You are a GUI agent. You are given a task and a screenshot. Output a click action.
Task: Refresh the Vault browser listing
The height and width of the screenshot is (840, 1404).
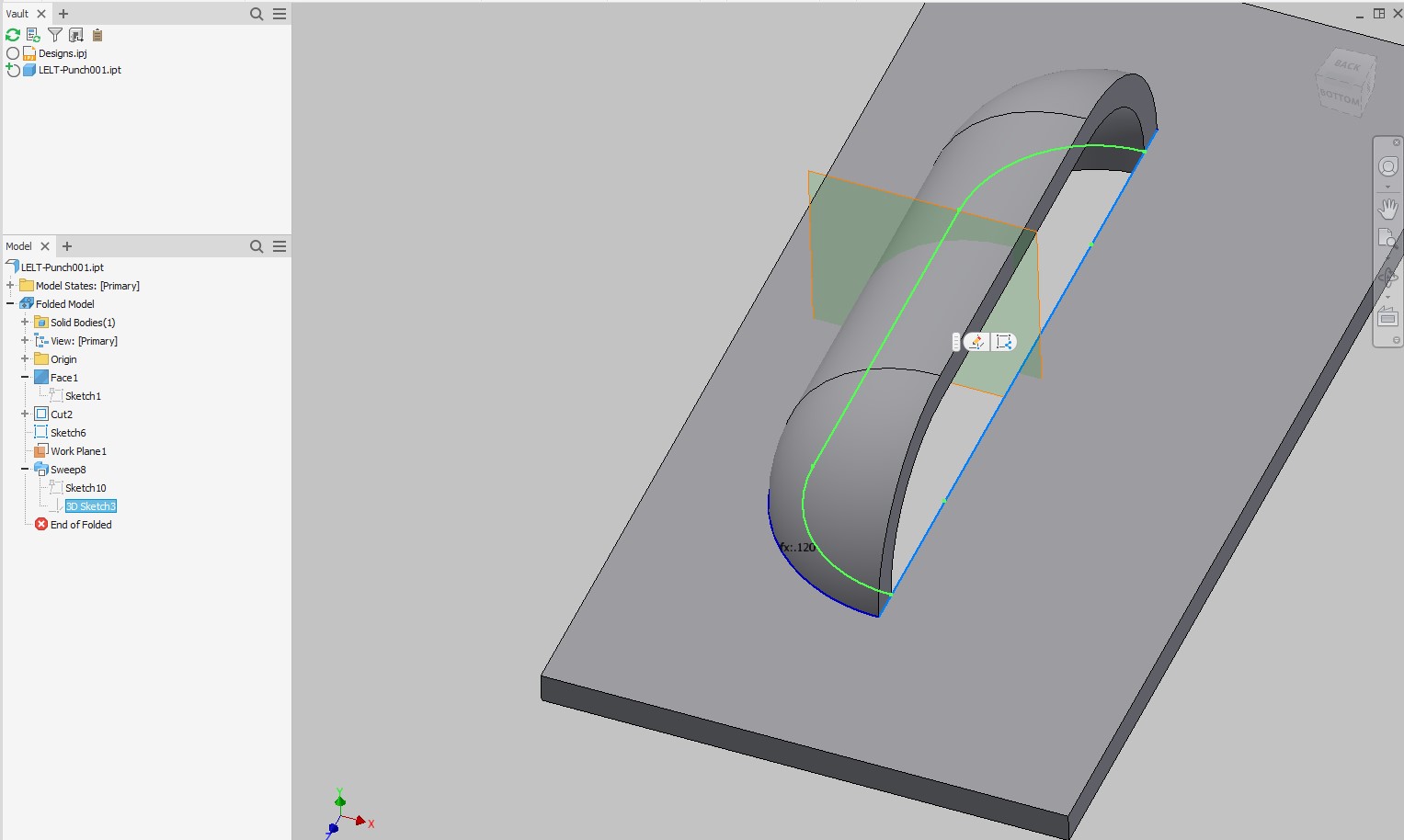pos(11,34)
